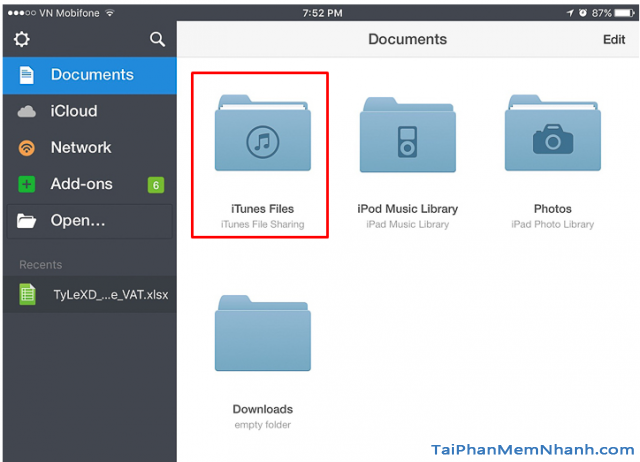
Task: Tap the iPad Photo Library subtitle
Action: click(553, 224)
